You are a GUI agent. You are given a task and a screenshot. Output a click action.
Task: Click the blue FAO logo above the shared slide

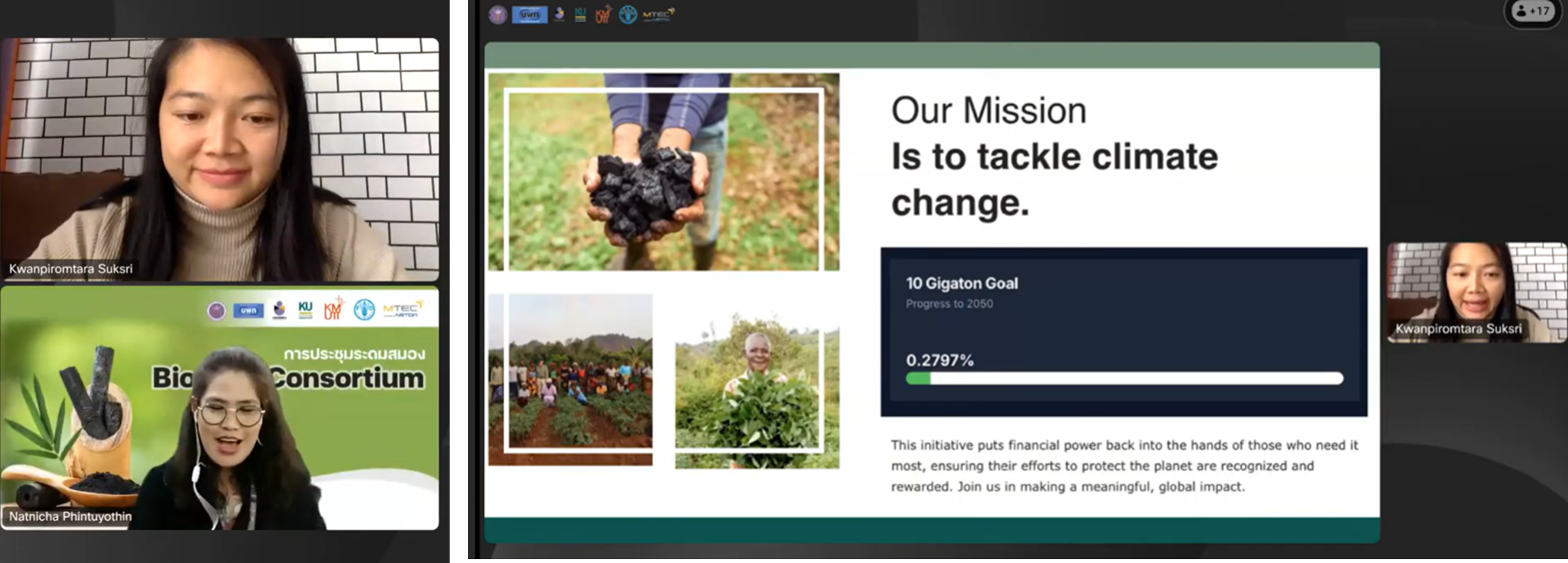628,15
